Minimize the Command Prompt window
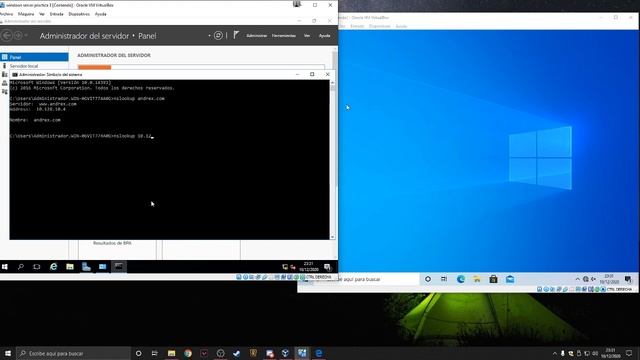 [297, 74]
